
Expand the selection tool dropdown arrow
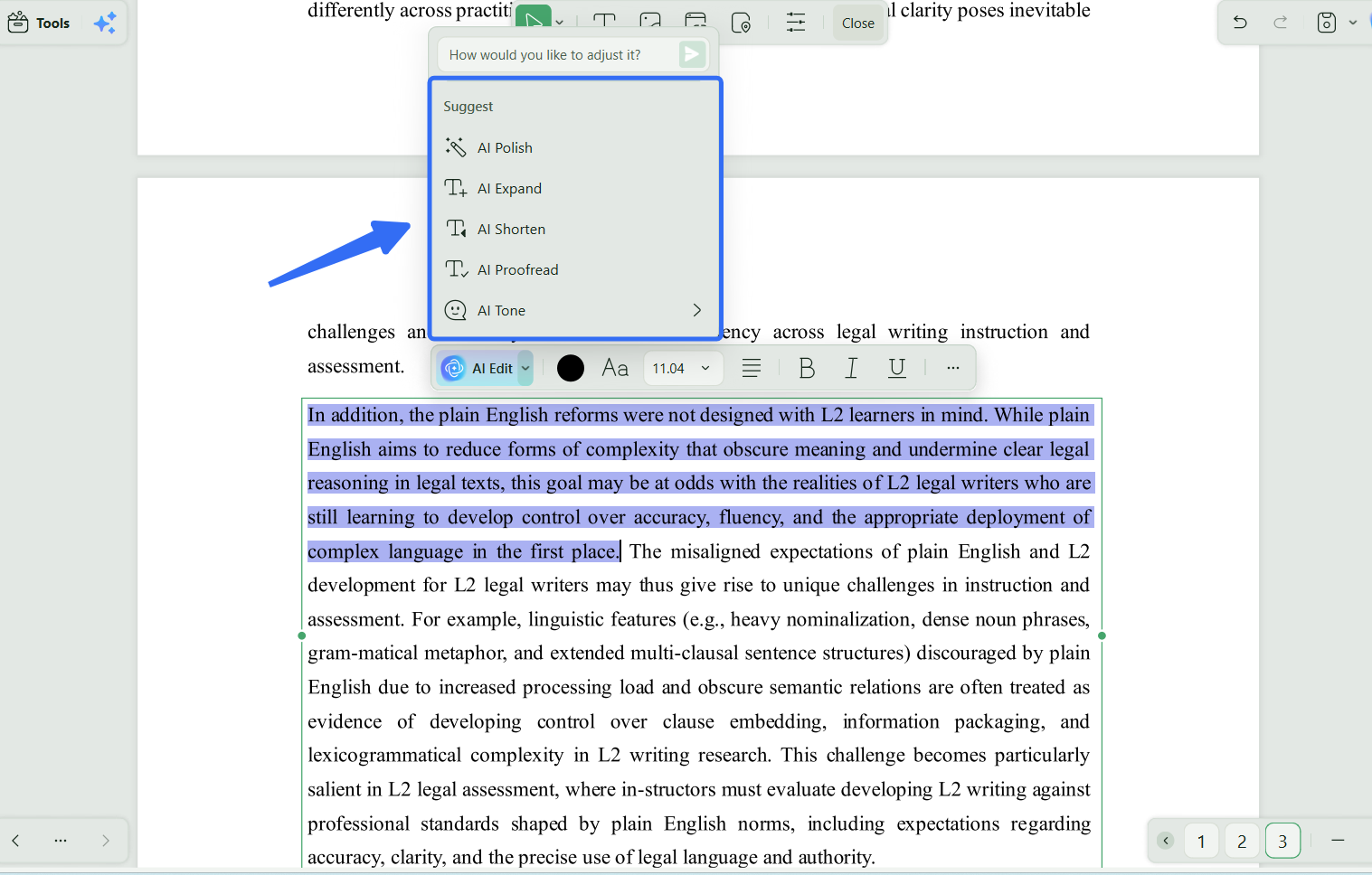click(560, 23)
